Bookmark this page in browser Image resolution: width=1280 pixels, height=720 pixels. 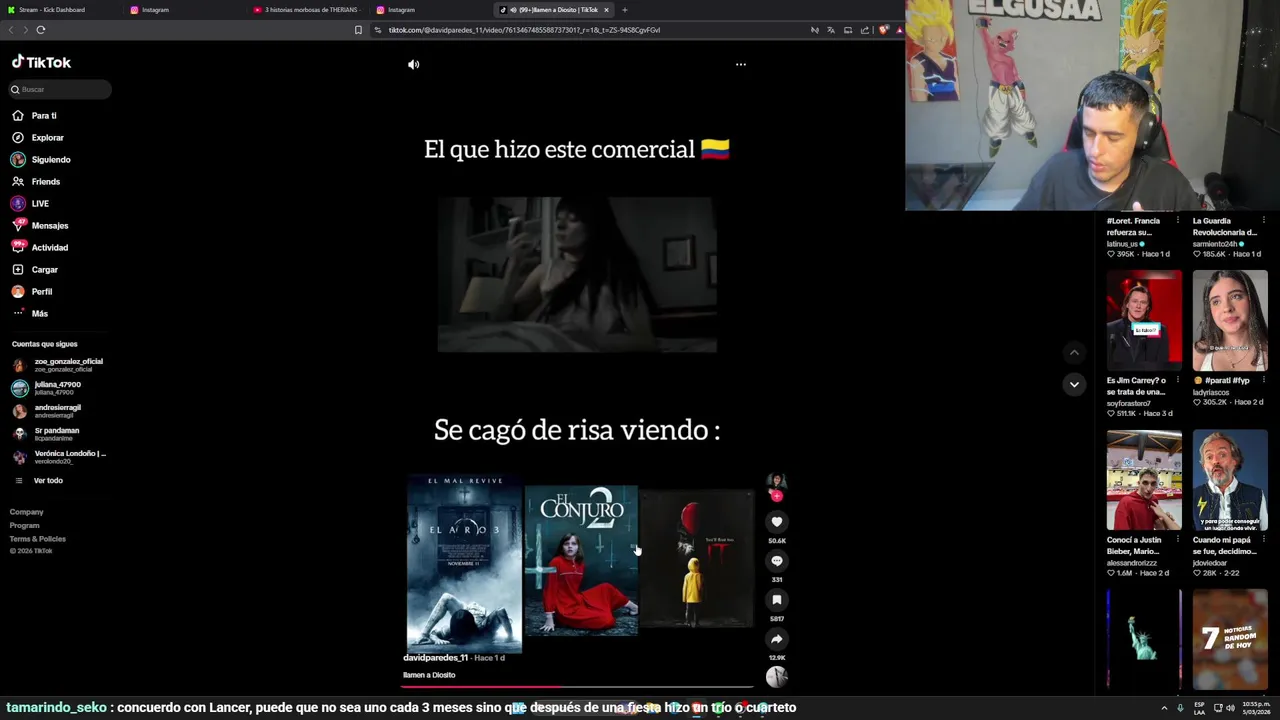point(358,30)
